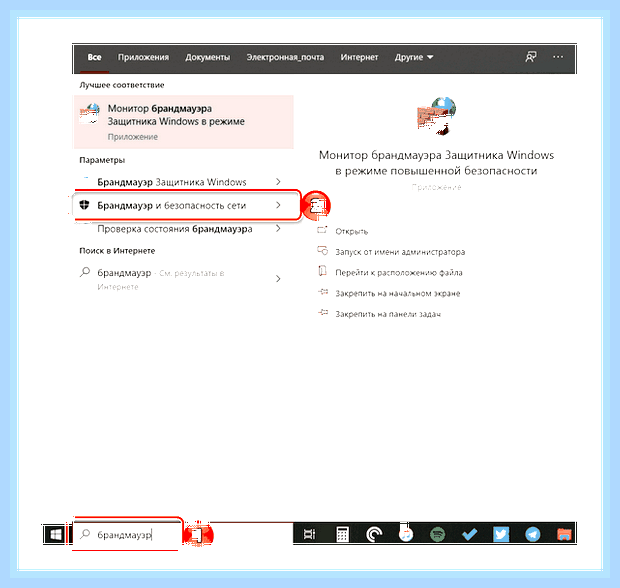Expand the Другие dropdown
This screenshot has height=588, width=620.
[x=414, y=57]
